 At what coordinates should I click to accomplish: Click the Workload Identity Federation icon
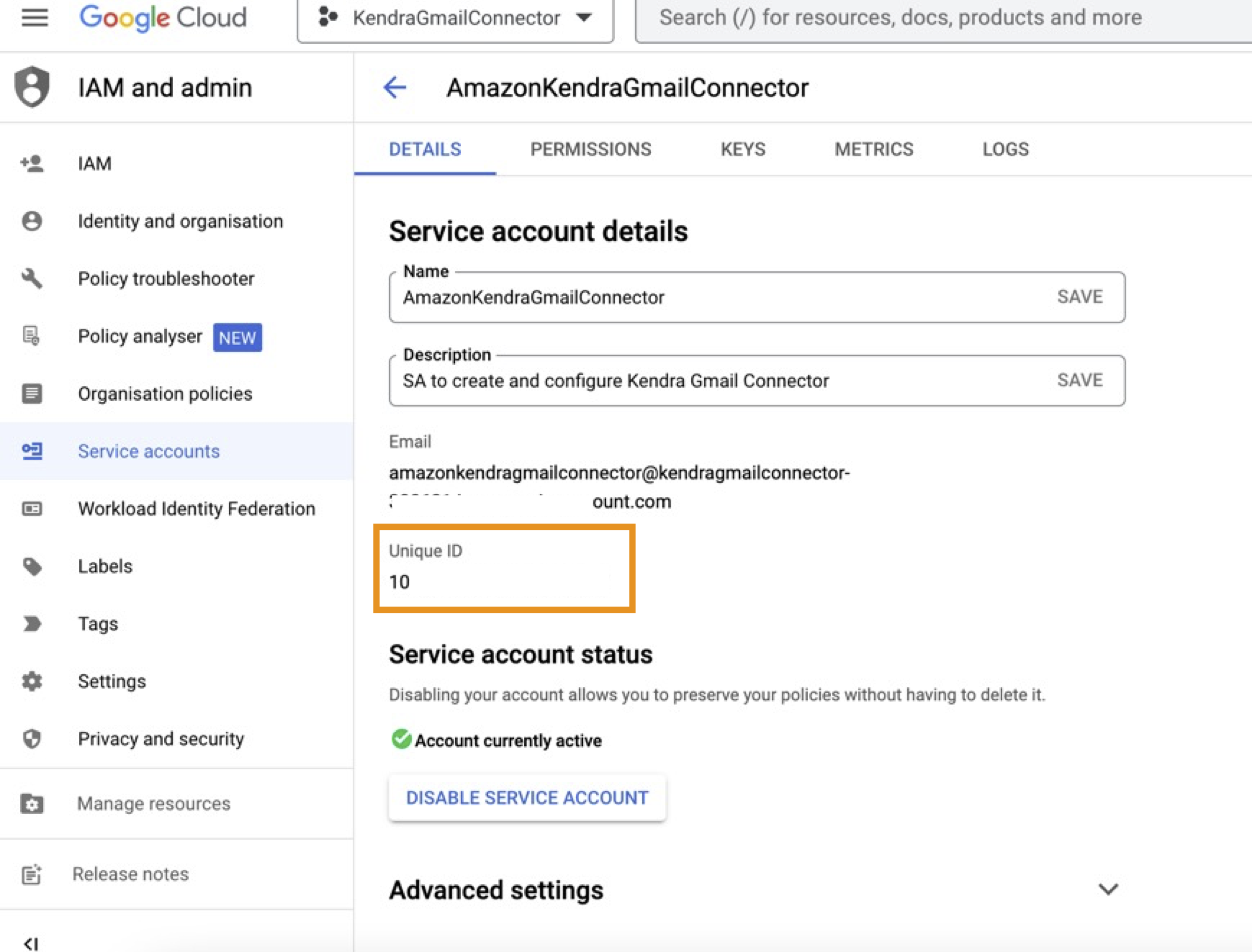tap(32, 509)
